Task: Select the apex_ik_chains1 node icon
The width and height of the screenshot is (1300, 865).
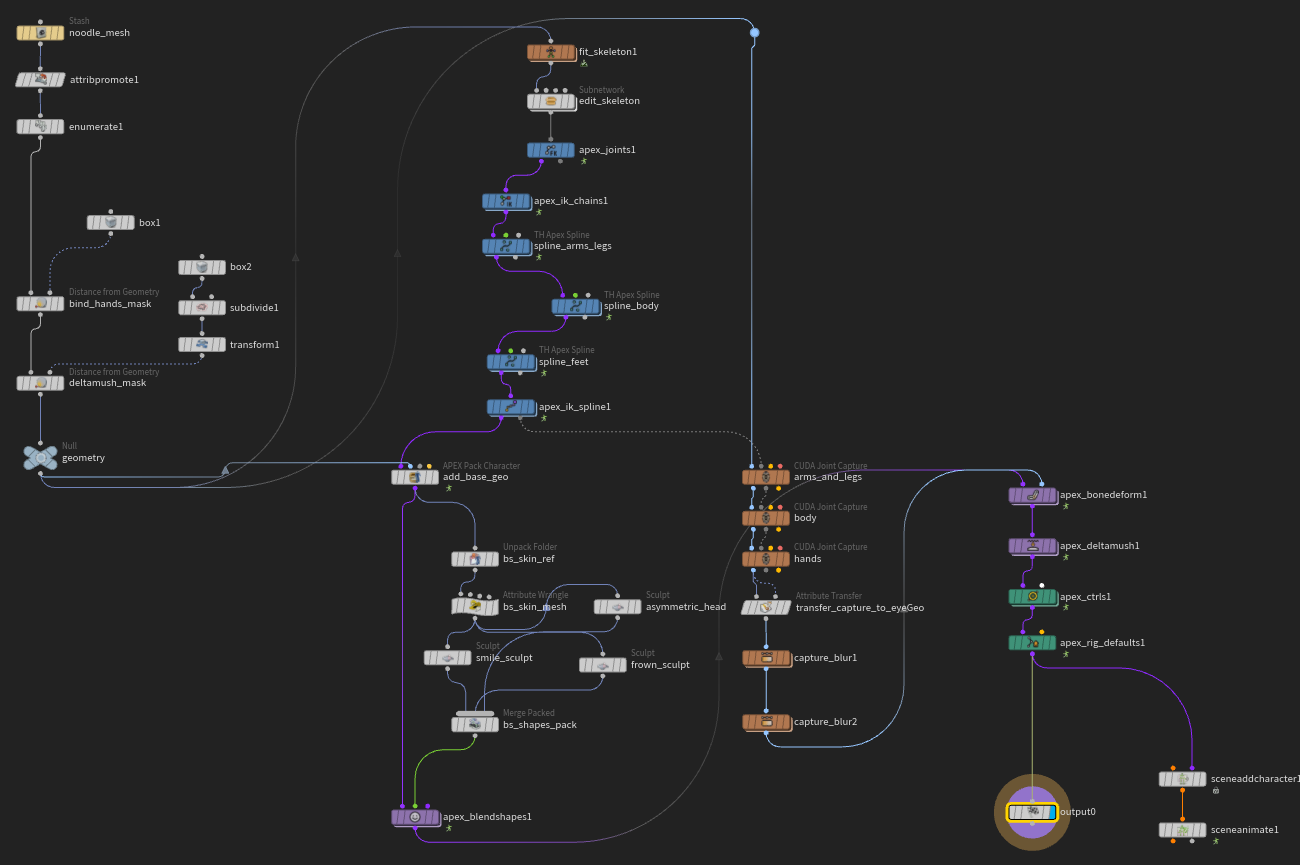Action: (x=506, y=201)
